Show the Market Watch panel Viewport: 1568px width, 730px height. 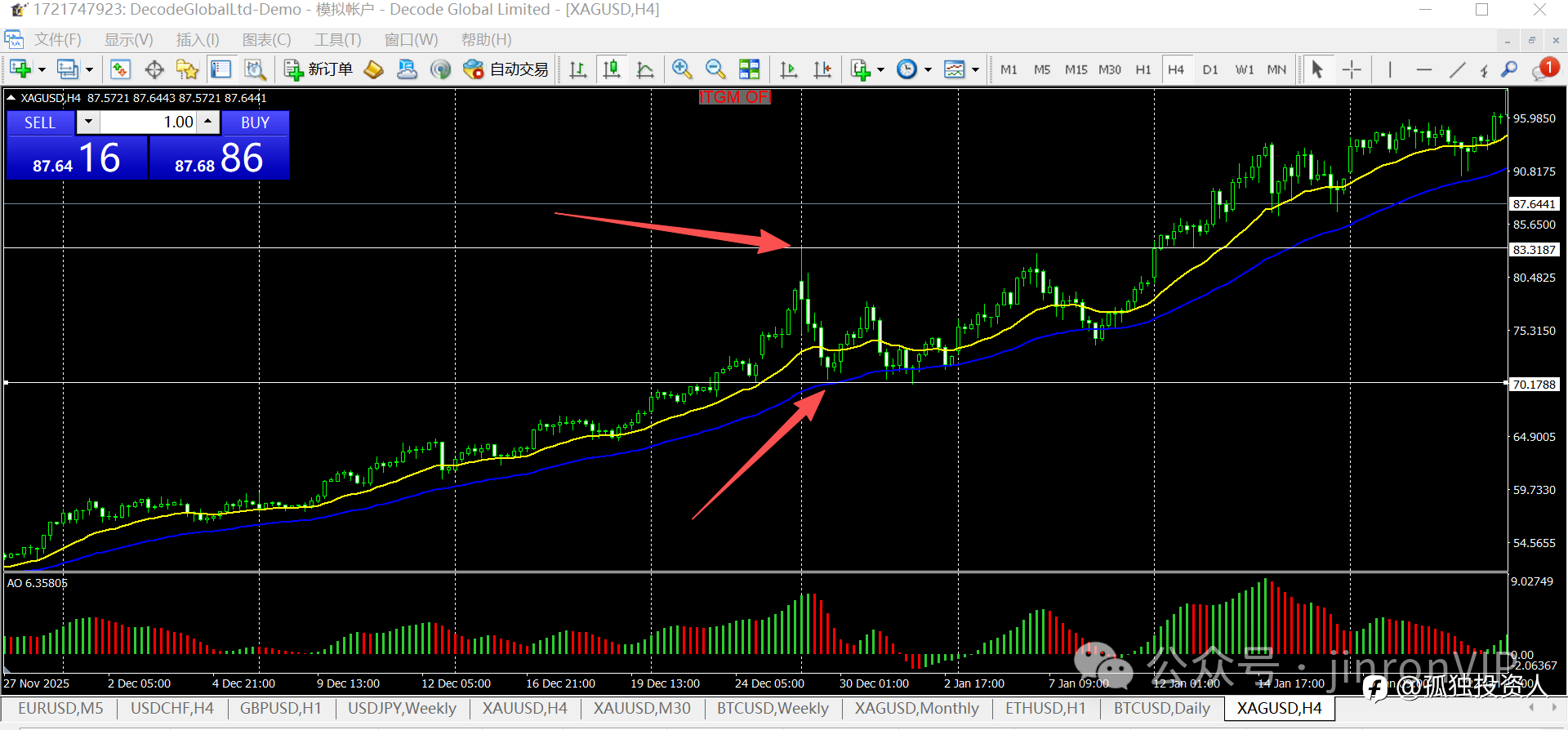[120, 69]
